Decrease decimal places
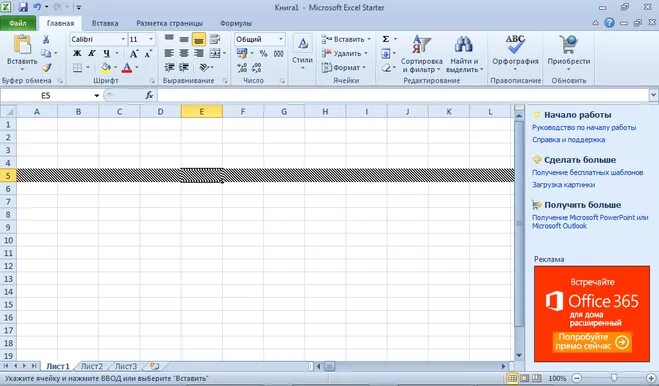 pyautogui.click(x=257, y=67)
